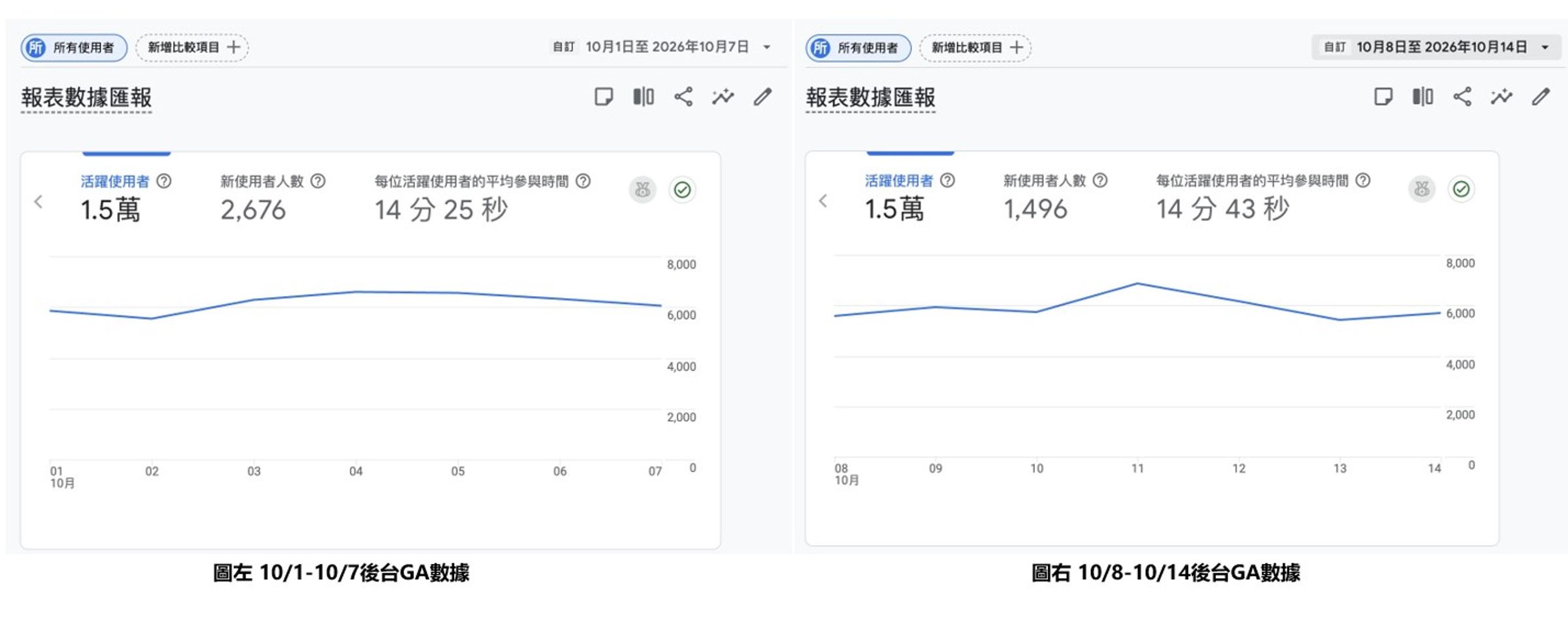1568x619 pixels.
Task: Open insights icon in left report toolbar
Action: point(723,97)
